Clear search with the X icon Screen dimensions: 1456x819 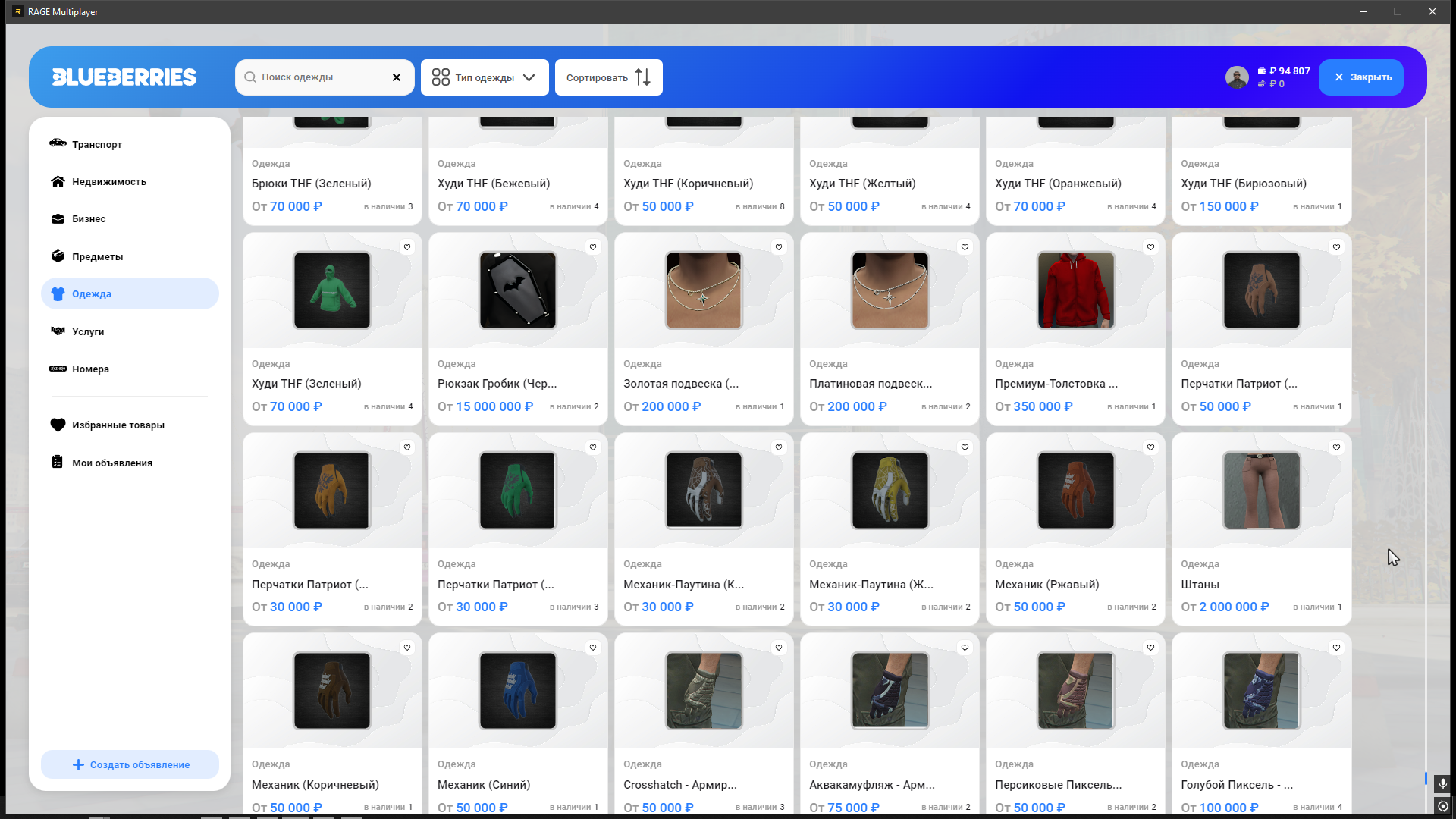(x=396, y=77)
